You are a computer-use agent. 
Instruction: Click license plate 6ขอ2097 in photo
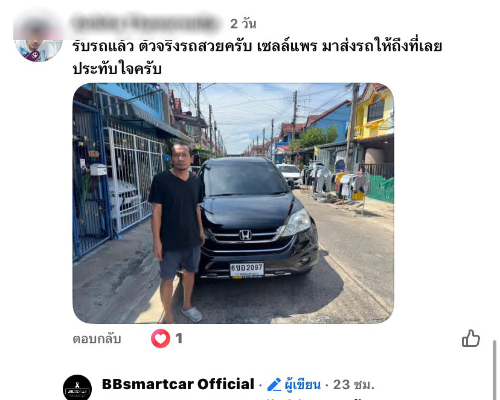tap(247, 269)
